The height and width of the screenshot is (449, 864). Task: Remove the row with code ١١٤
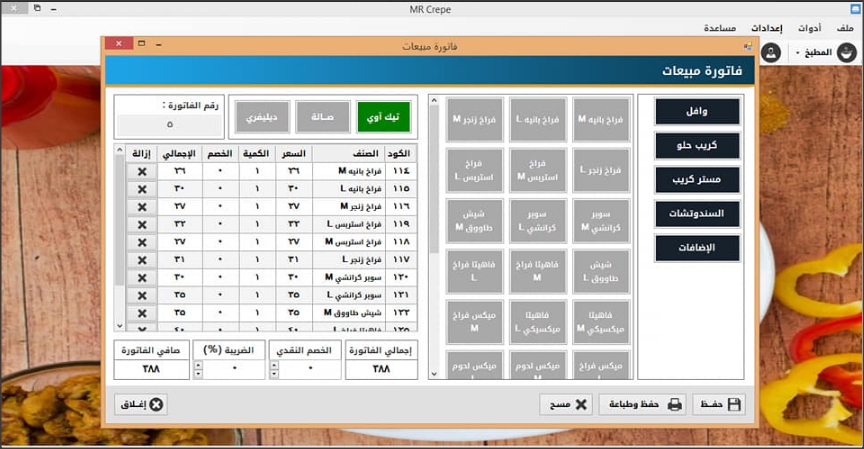tap(141, 171)
